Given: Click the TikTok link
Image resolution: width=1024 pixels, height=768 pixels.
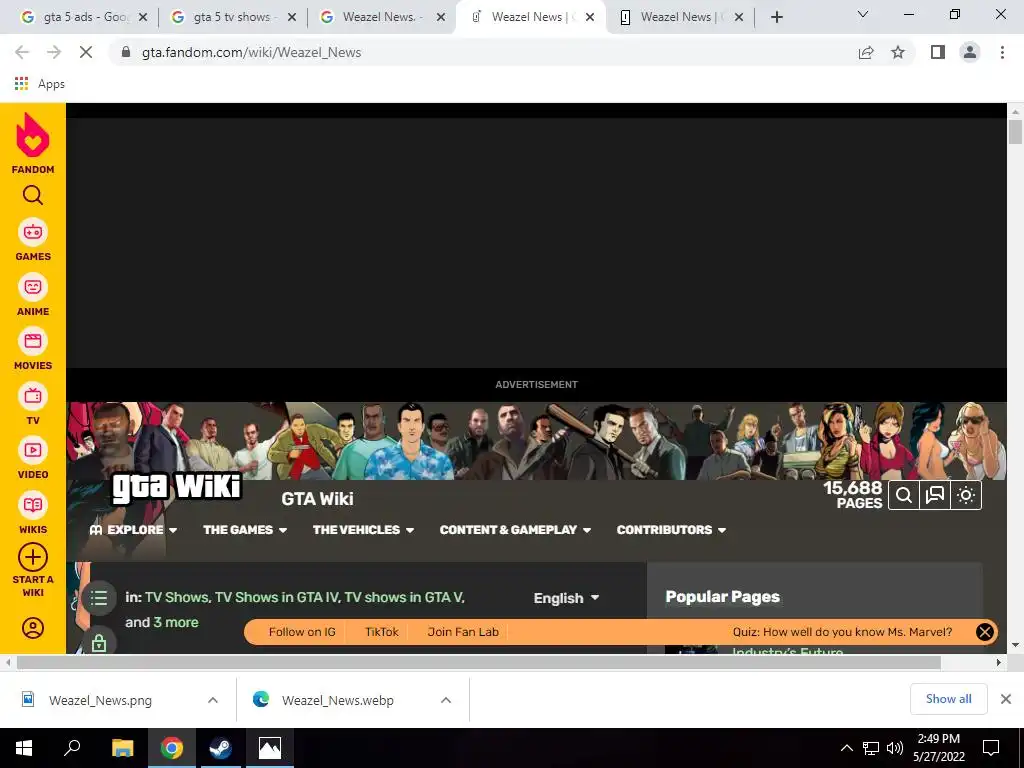Looking at the screenshot, I should (x=381, y=632).
